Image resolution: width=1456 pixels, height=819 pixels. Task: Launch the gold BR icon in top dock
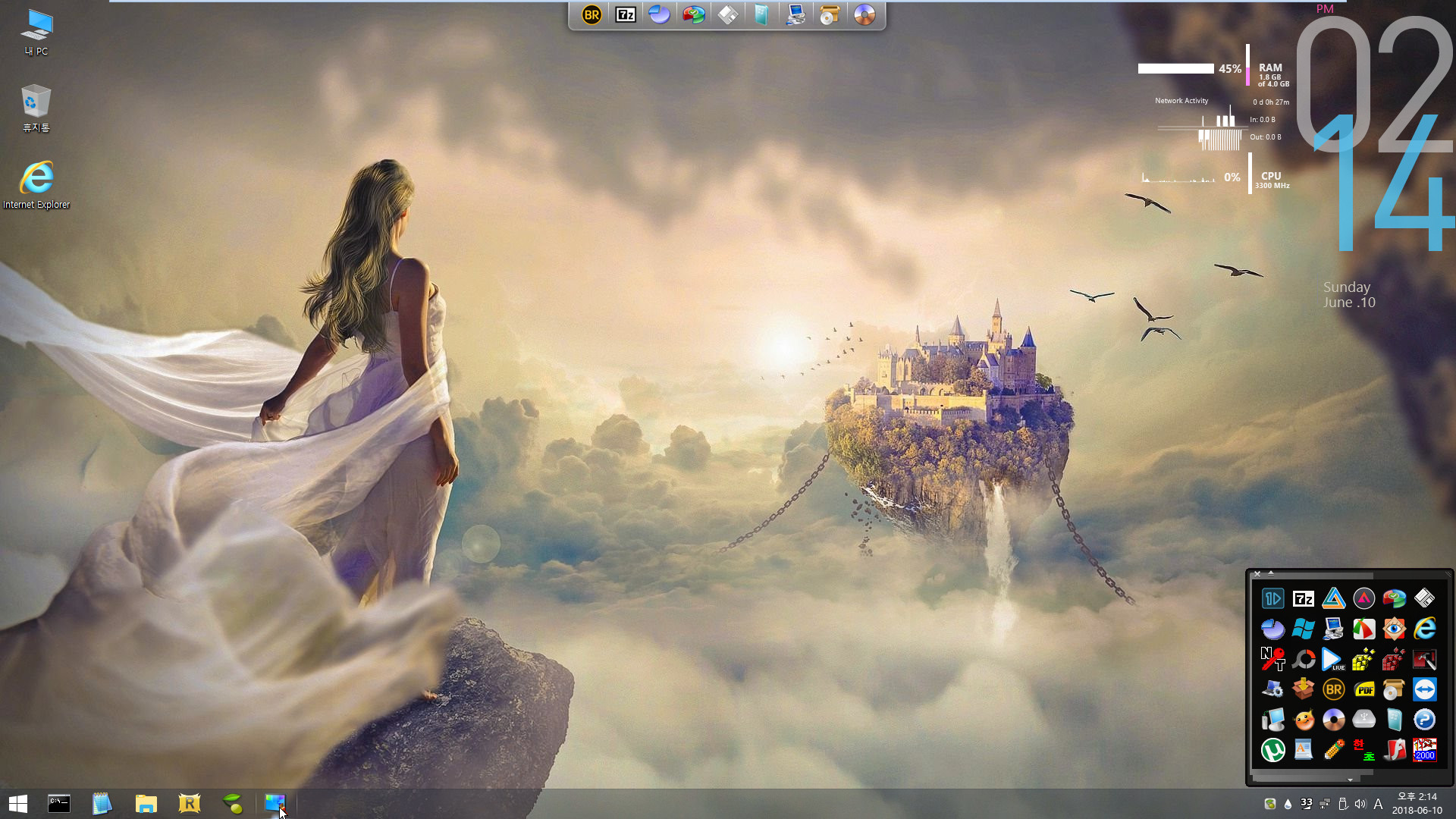[591, 14]
